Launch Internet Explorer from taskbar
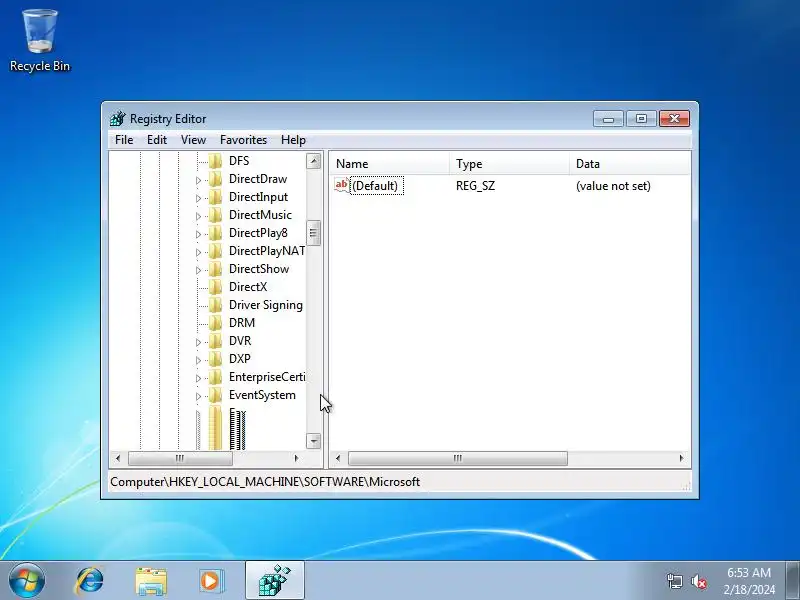Viewport: 800px width, 600px height. 89,581
